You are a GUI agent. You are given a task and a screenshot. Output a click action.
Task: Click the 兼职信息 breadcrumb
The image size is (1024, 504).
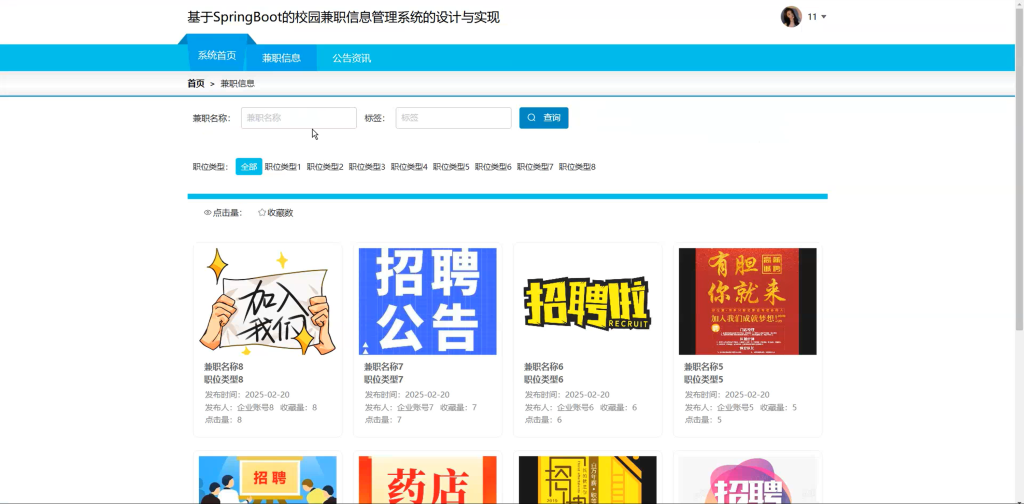238,84
